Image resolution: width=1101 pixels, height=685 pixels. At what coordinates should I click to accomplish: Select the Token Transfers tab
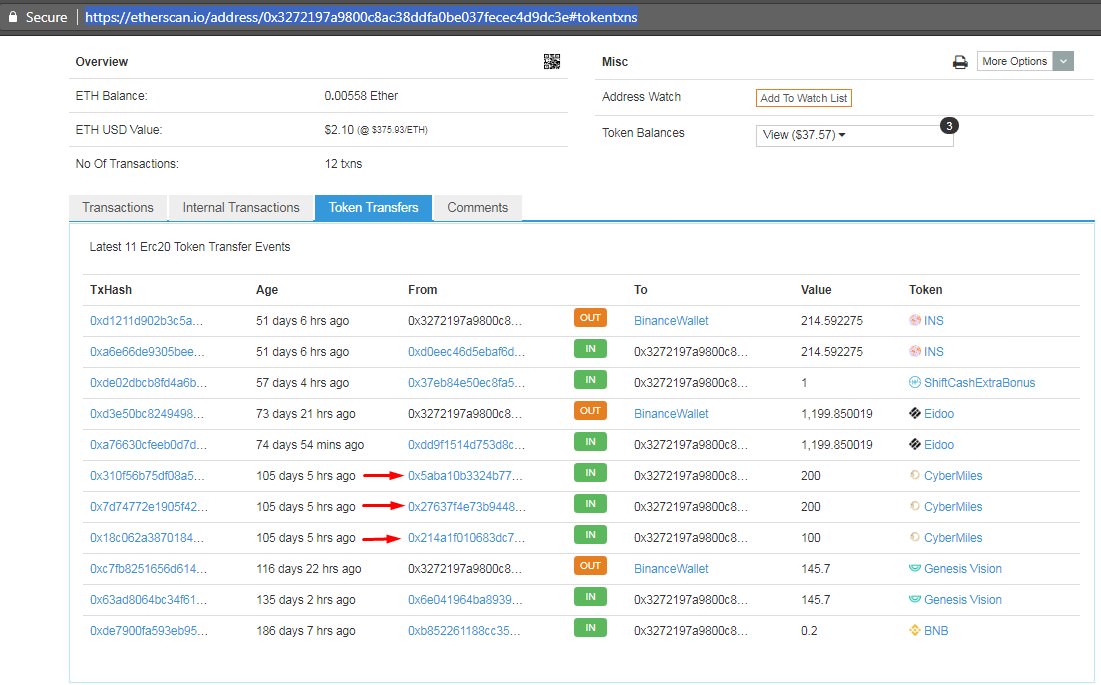click(x=374, y=208)
